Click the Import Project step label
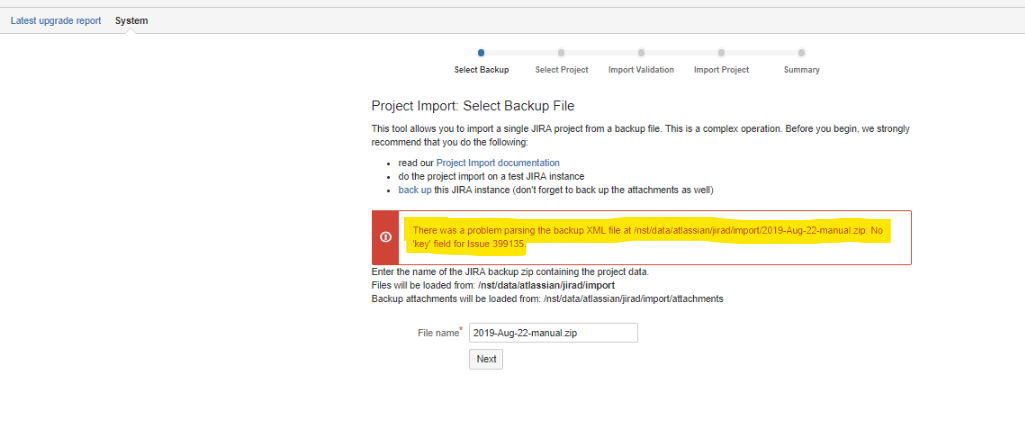1025x421 pixels. pyautogui.click(x=722, y=69)
